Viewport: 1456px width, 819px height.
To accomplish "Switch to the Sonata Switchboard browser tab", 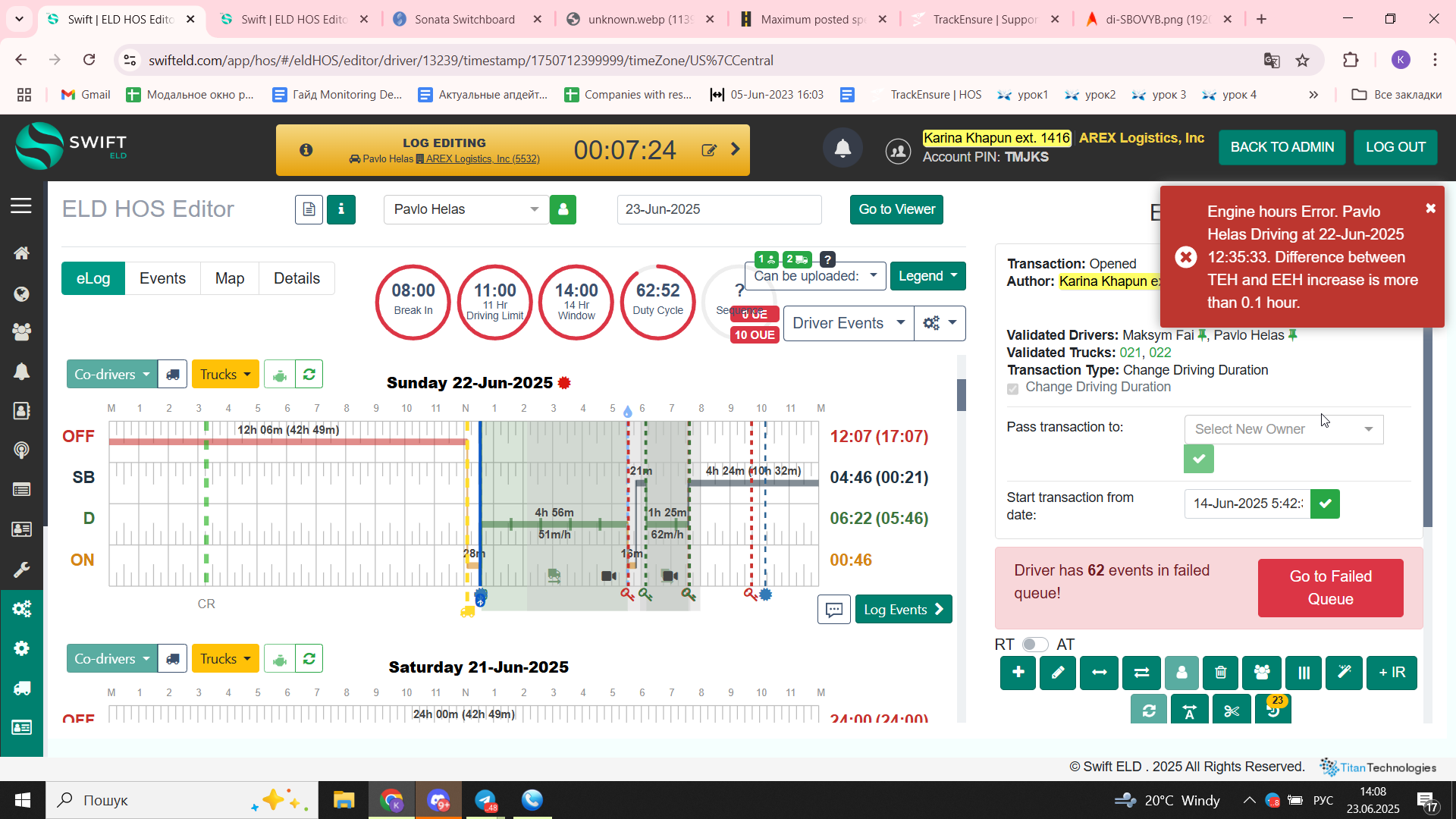I will [x=465, y=19].
